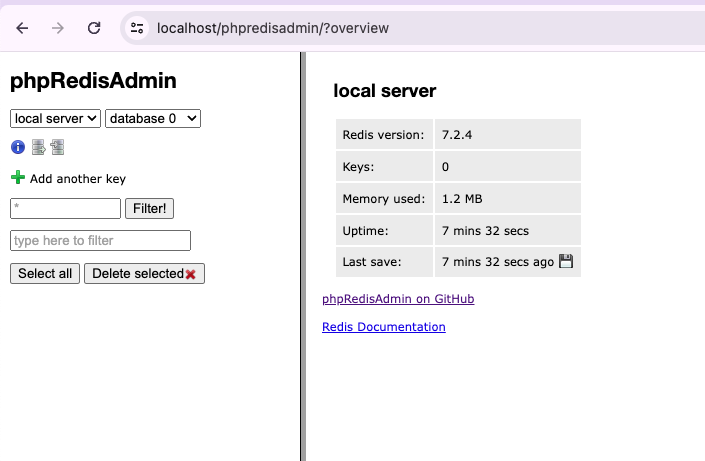The width and height of the screenshot is (705, 461).
Task: Click the floppy disk save icon
Action: click(566, 261)
